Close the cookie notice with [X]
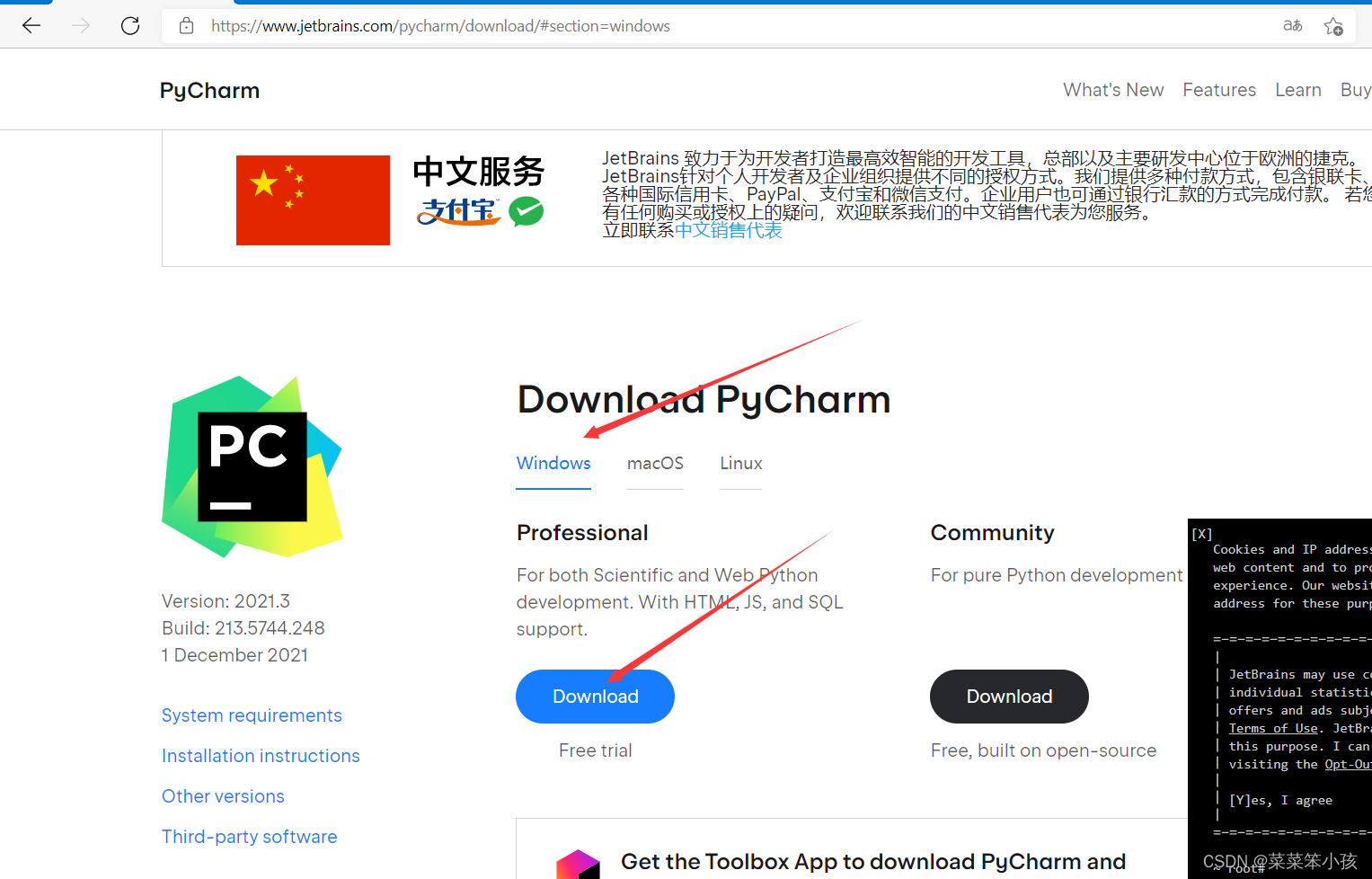 click(1201, 533)
